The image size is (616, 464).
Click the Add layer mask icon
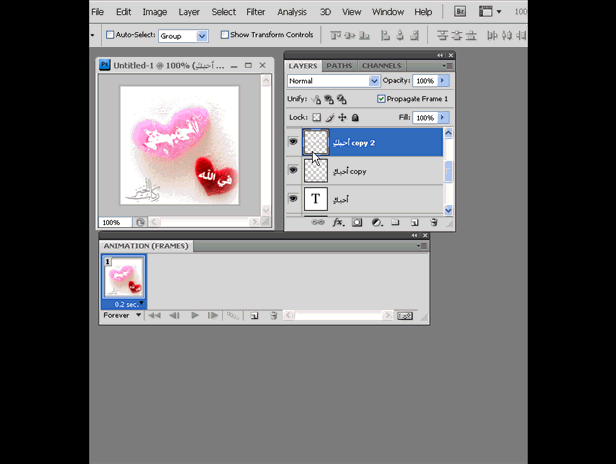pyautogui.click(x=357, y=223)
